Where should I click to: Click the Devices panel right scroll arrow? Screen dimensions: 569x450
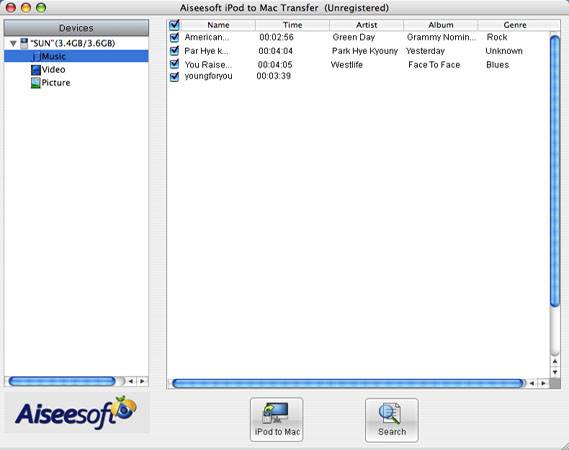[x=142, y=381]
